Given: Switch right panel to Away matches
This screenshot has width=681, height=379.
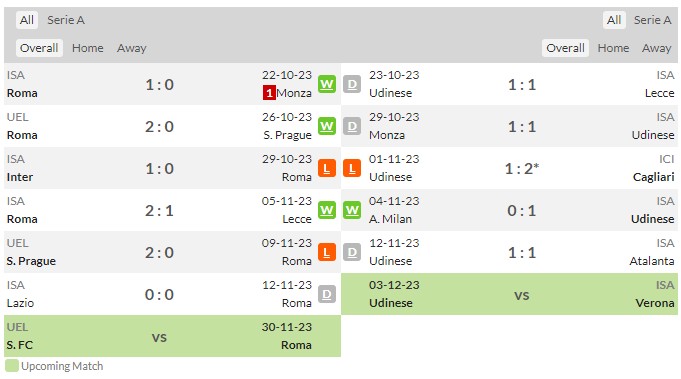Looking at the screenshot, I should pos(657,48).
